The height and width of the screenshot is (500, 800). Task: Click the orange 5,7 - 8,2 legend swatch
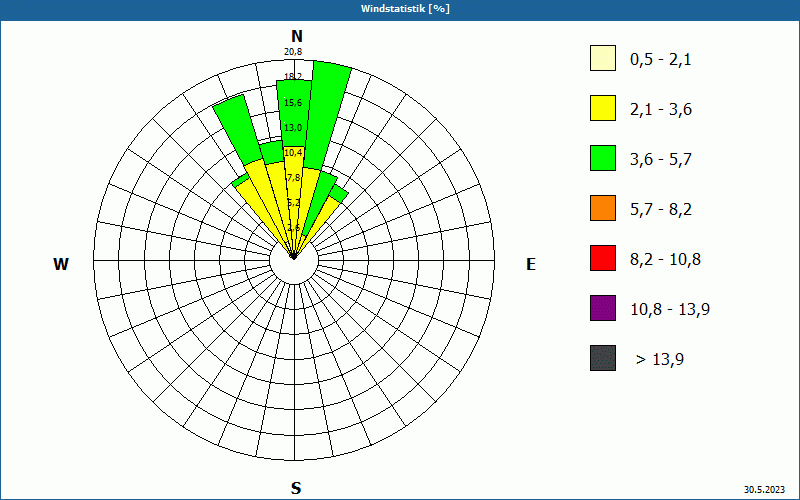tap(603, 208)
